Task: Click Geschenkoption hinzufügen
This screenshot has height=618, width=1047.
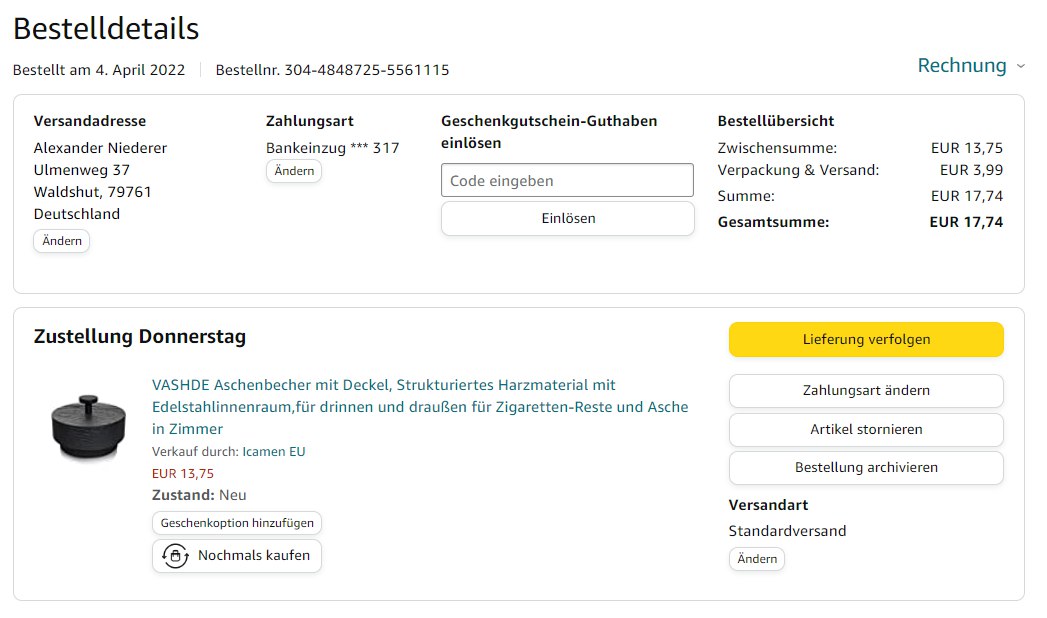Action: click(238, 523)
